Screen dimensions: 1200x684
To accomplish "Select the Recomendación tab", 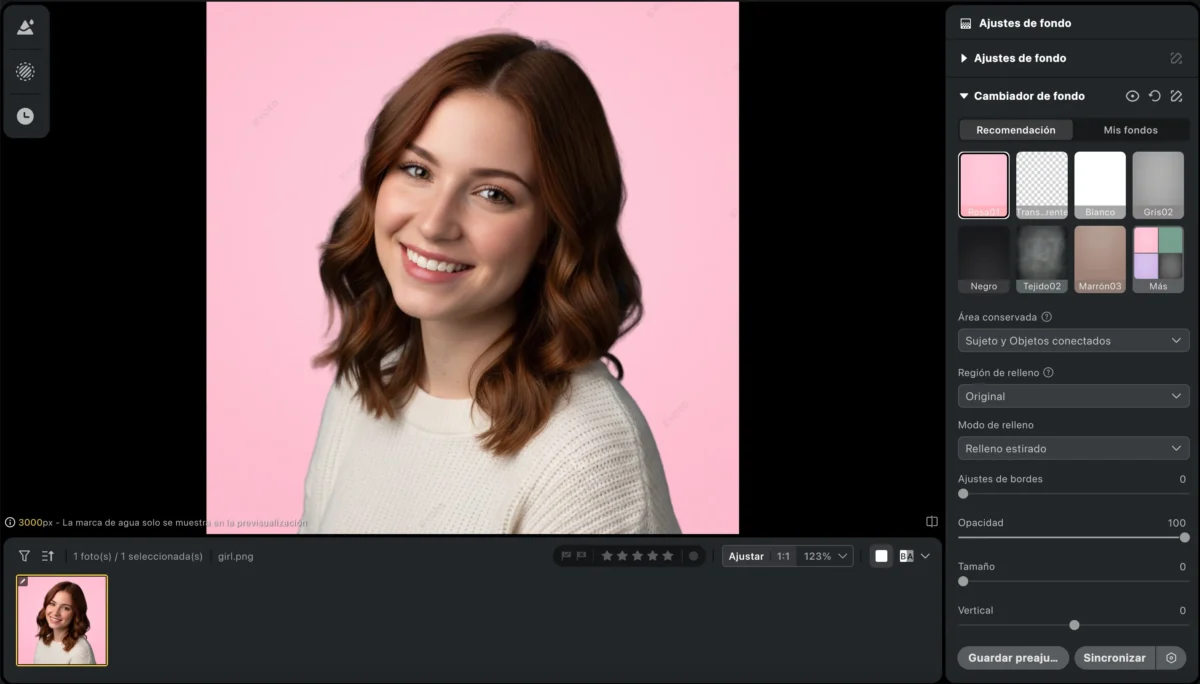I will coord(1015,130).
